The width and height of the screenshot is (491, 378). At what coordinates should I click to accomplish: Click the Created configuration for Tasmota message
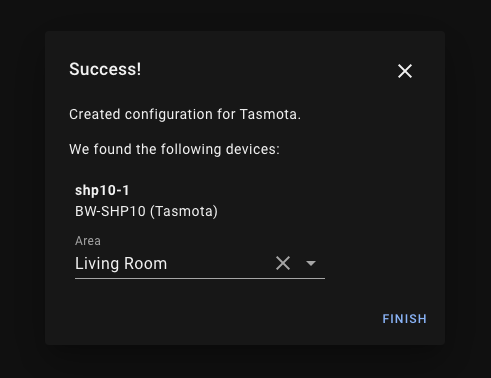[185, 114]
